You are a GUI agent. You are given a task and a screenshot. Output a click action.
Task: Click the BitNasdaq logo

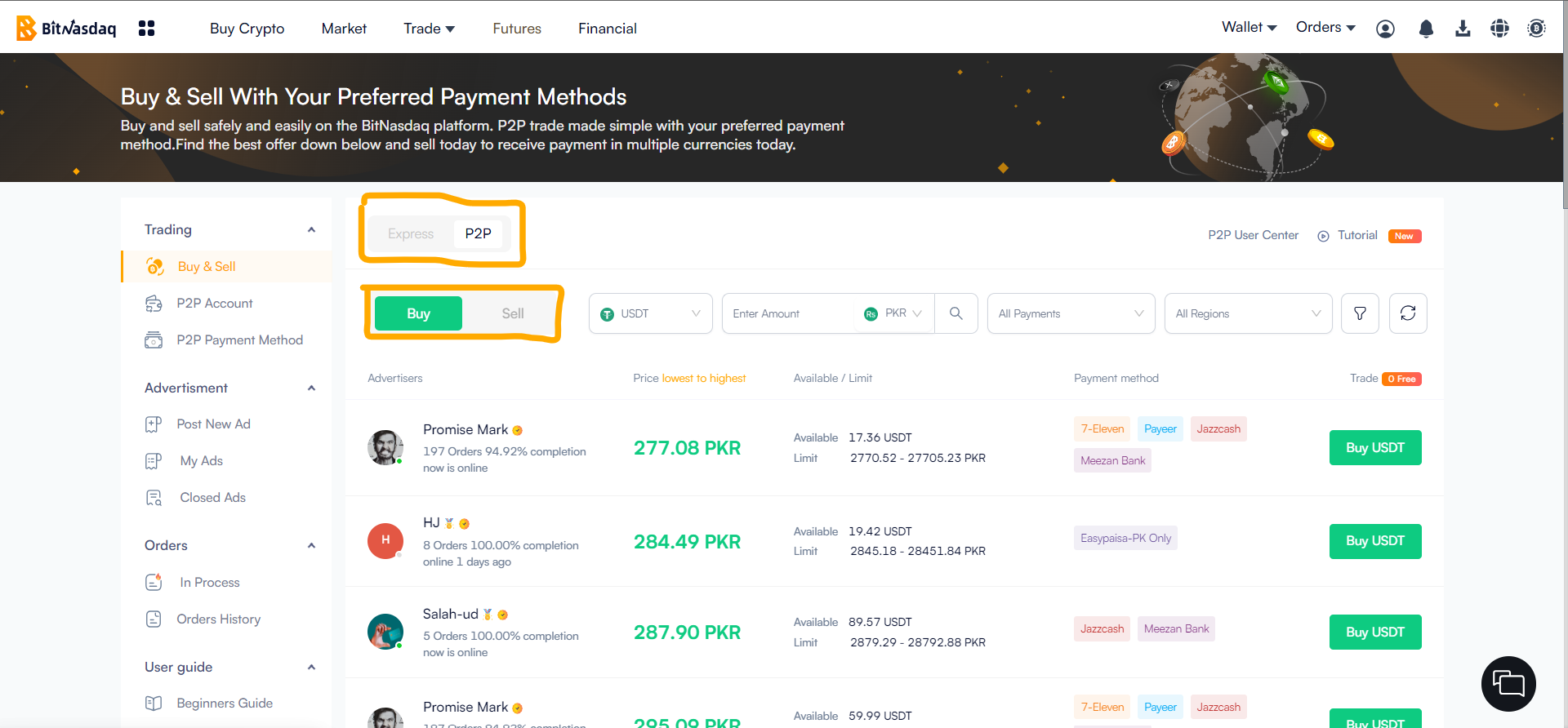pos(67,29)
